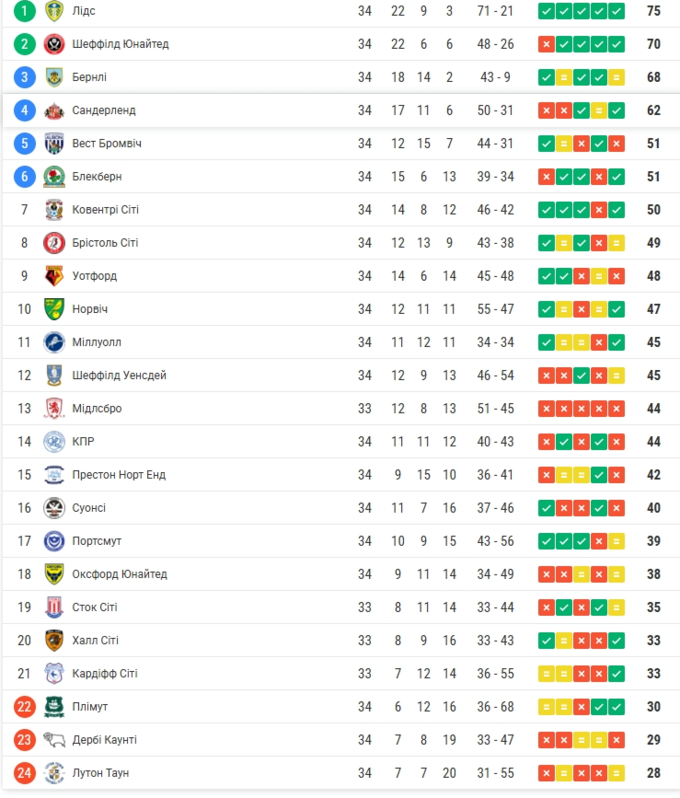Select the Мідлсбро team name
Image resolution: width=680 pixels, height=798 pixels.
tap(97, 408)
